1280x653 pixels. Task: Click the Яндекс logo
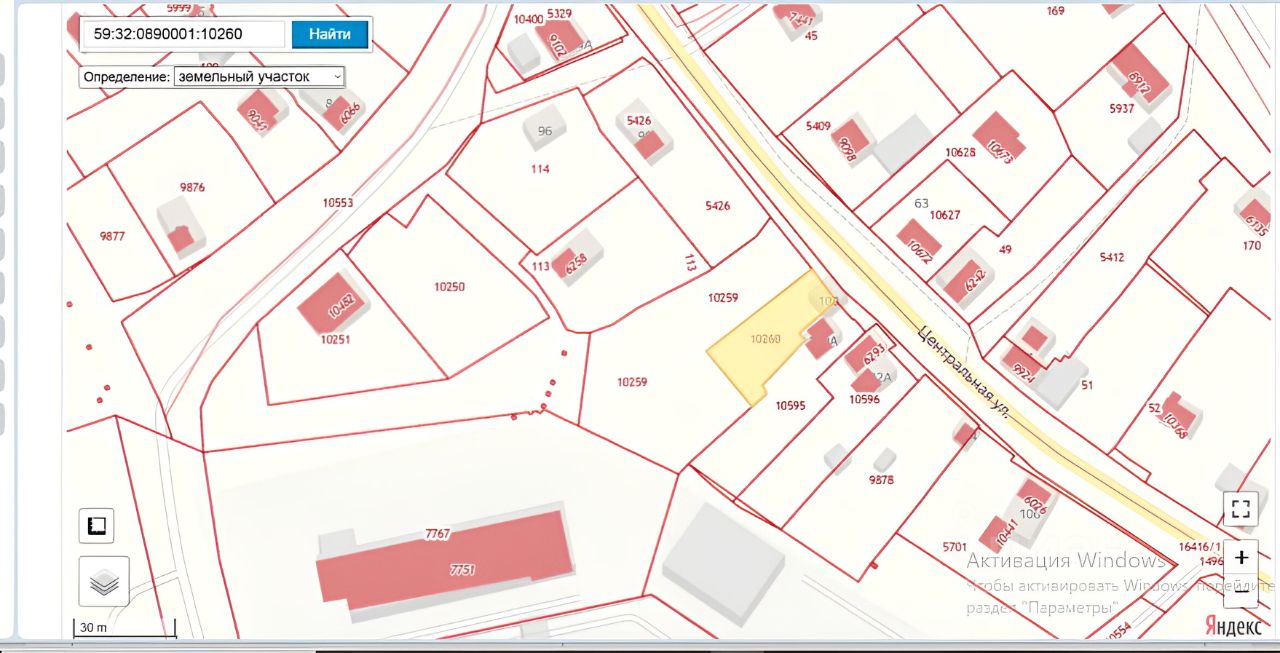click(x=1231, y=623)
